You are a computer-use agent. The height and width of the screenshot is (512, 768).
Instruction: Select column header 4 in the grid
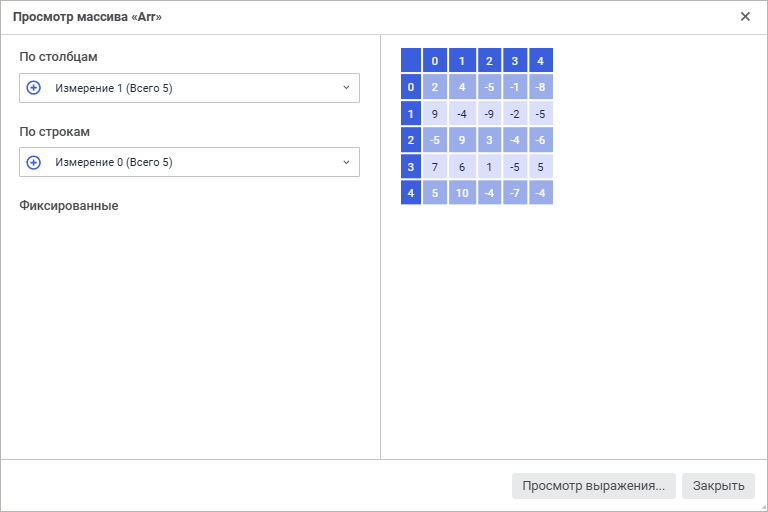540,61
